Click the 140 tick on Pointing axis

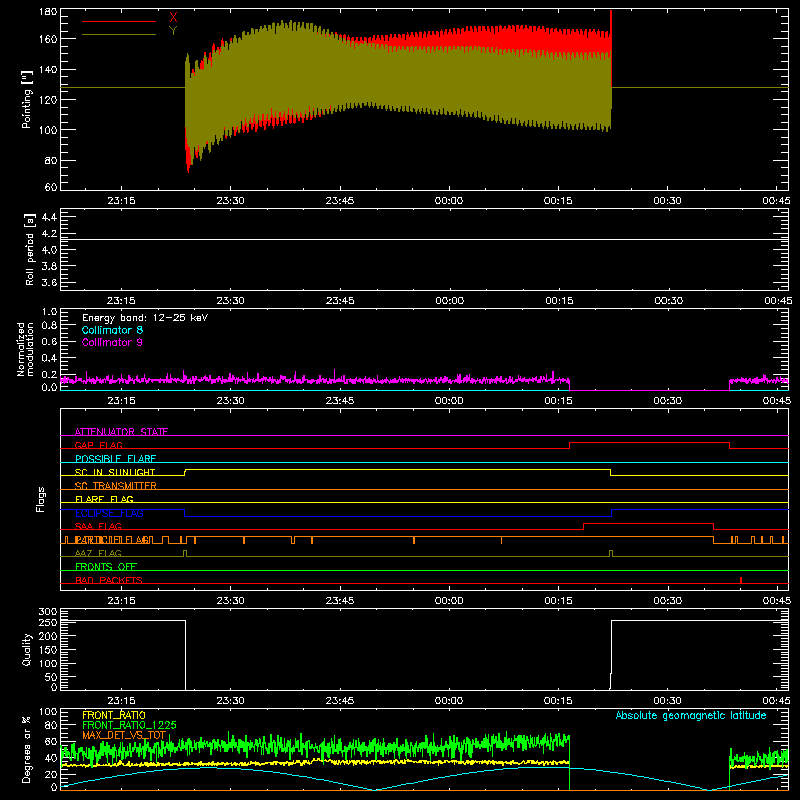tap(48, 69)
